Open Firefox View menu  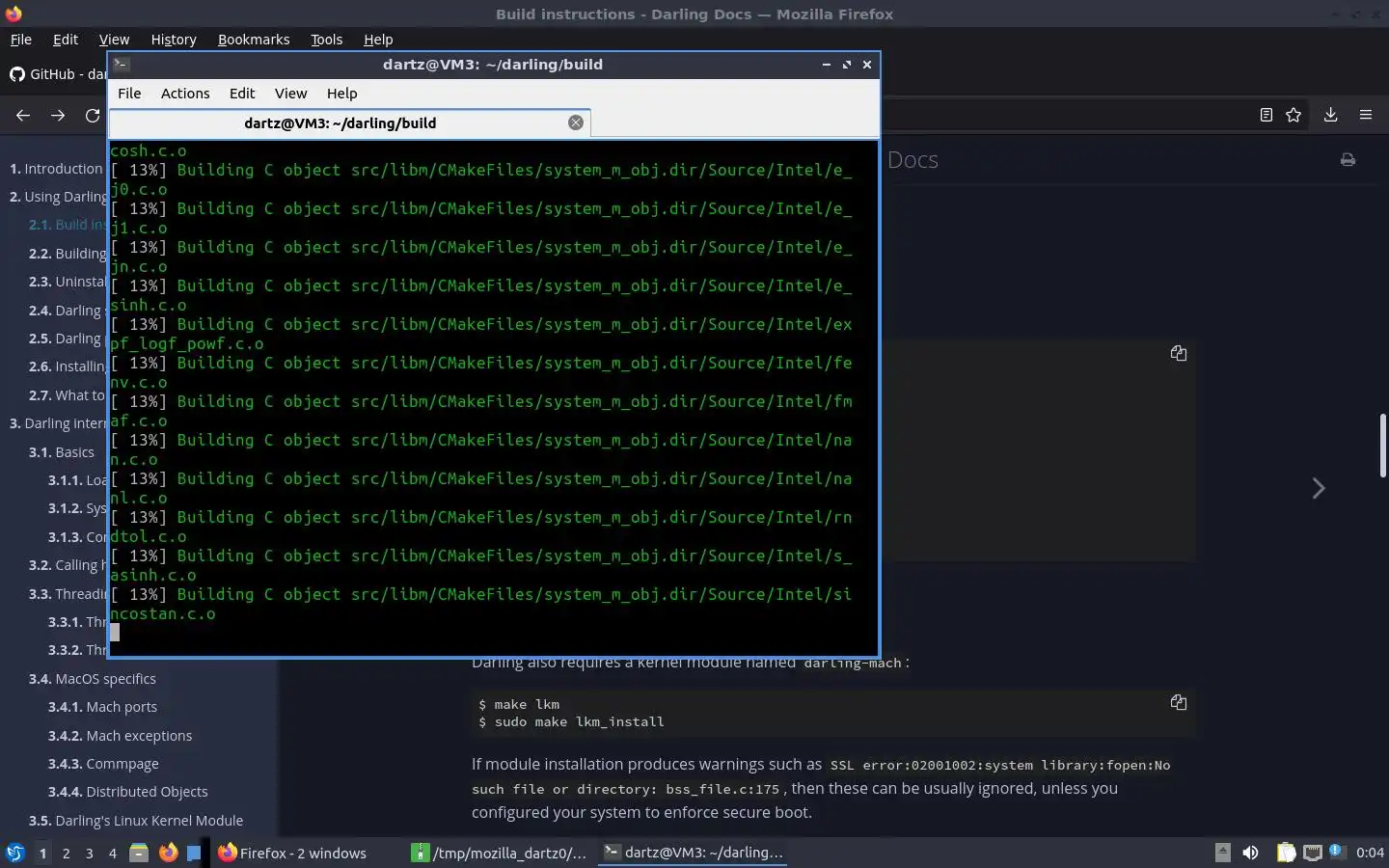tap(114, 40)
